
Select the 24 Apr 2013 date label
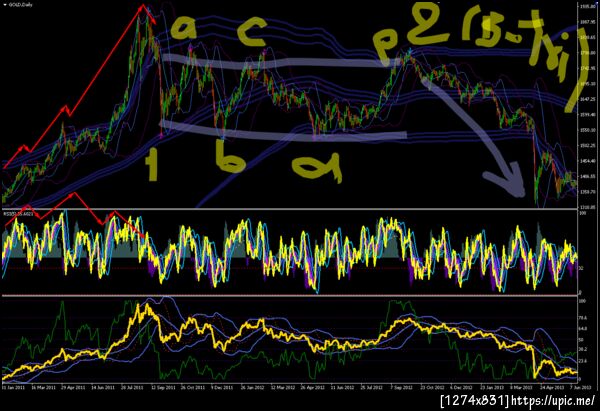click(x=552, y=388)
